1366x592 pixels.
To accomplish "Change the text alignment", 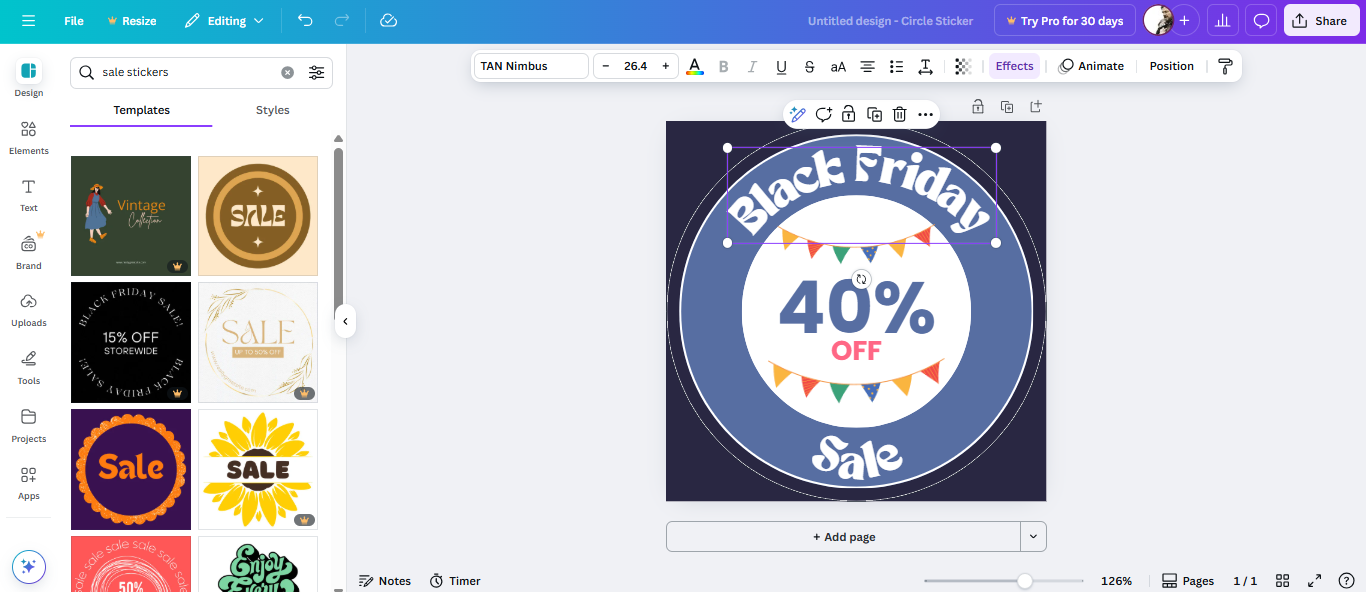I will 868,66.
